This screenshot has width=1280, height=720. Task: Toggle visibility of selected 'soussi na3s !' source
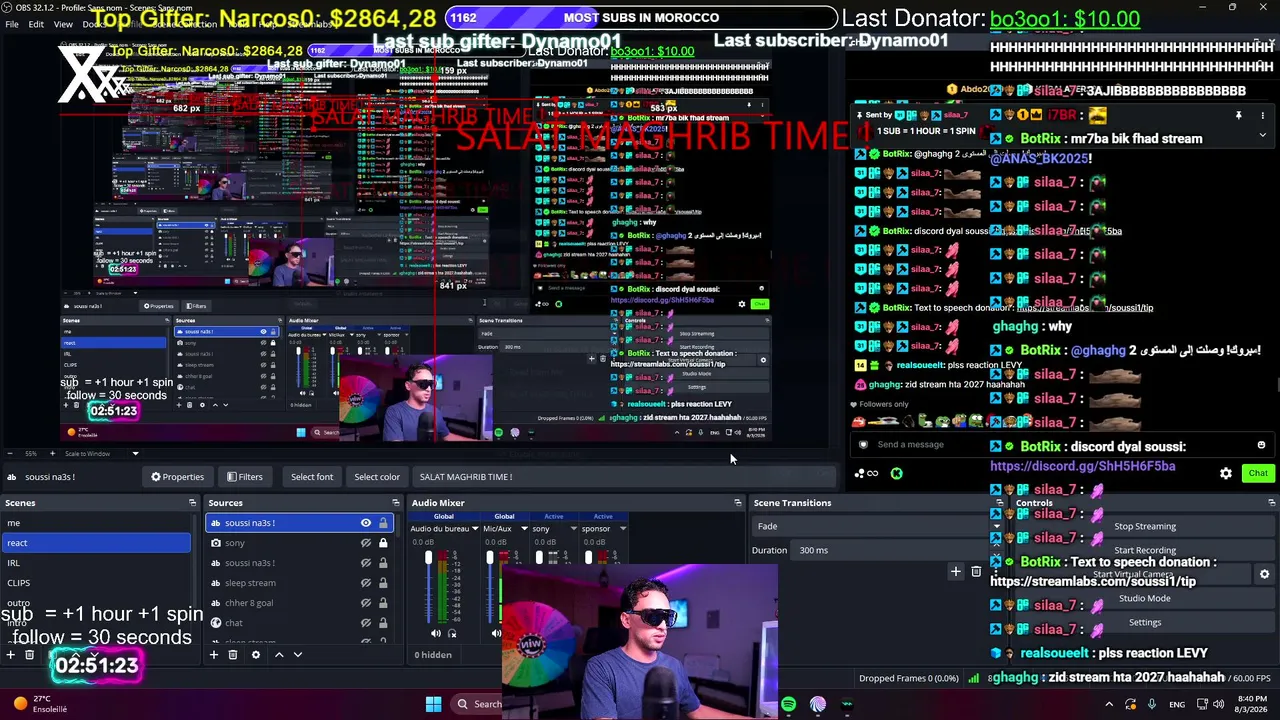366,523
